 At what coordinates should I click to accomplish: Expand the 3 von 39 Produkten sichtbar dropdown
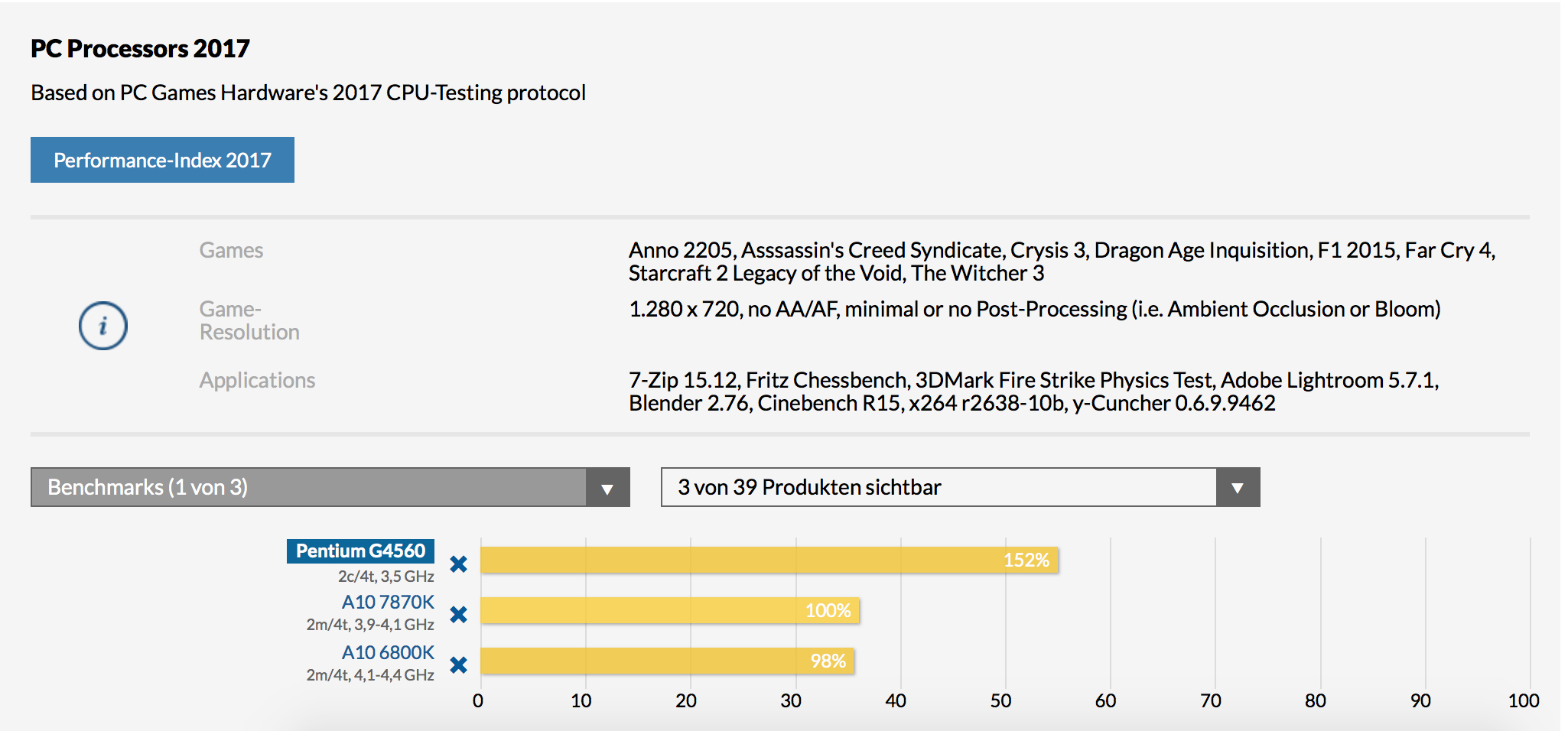tap(961, 487)
